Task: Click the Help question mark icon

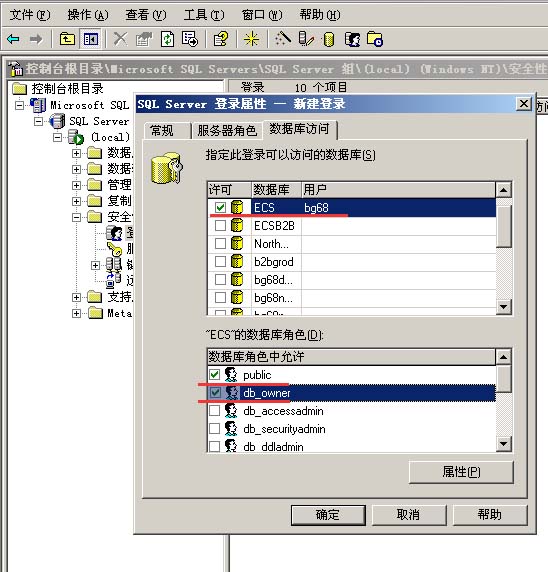Action: 221,39
